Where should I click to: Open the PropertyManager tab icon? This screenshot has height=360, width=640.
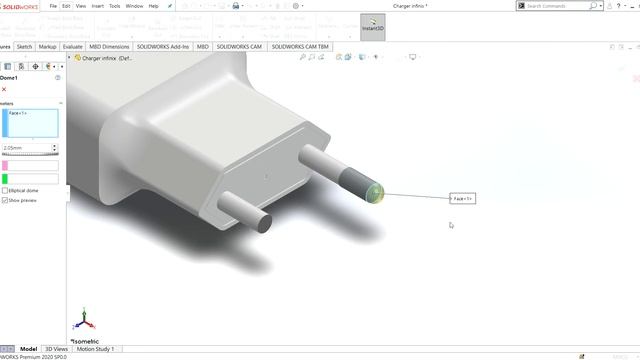tap(8, 66)
